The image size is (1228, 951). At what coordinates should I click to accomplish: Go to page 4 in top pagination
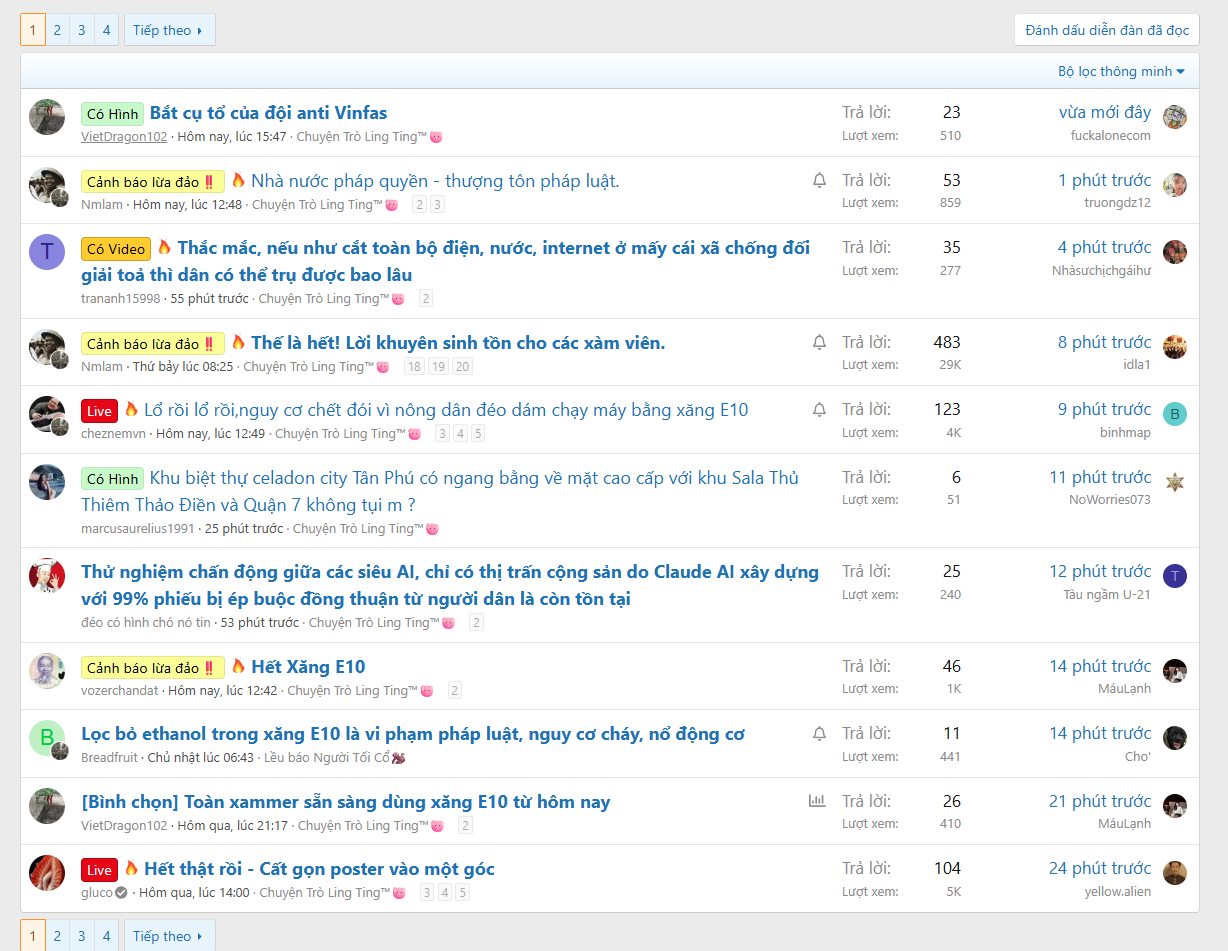[x=106, y=30]
